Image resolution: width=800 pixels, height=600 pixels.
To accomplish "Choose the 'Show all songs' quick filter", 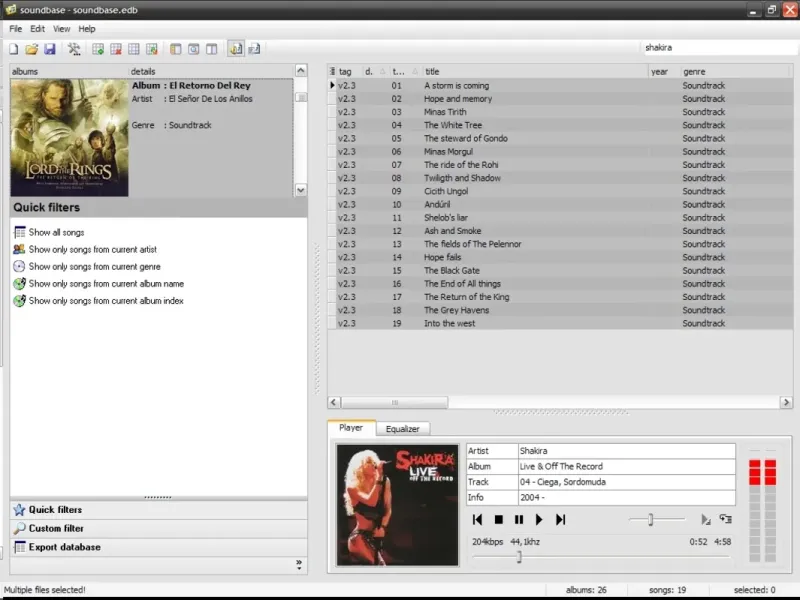I will [x=56, y=233].
